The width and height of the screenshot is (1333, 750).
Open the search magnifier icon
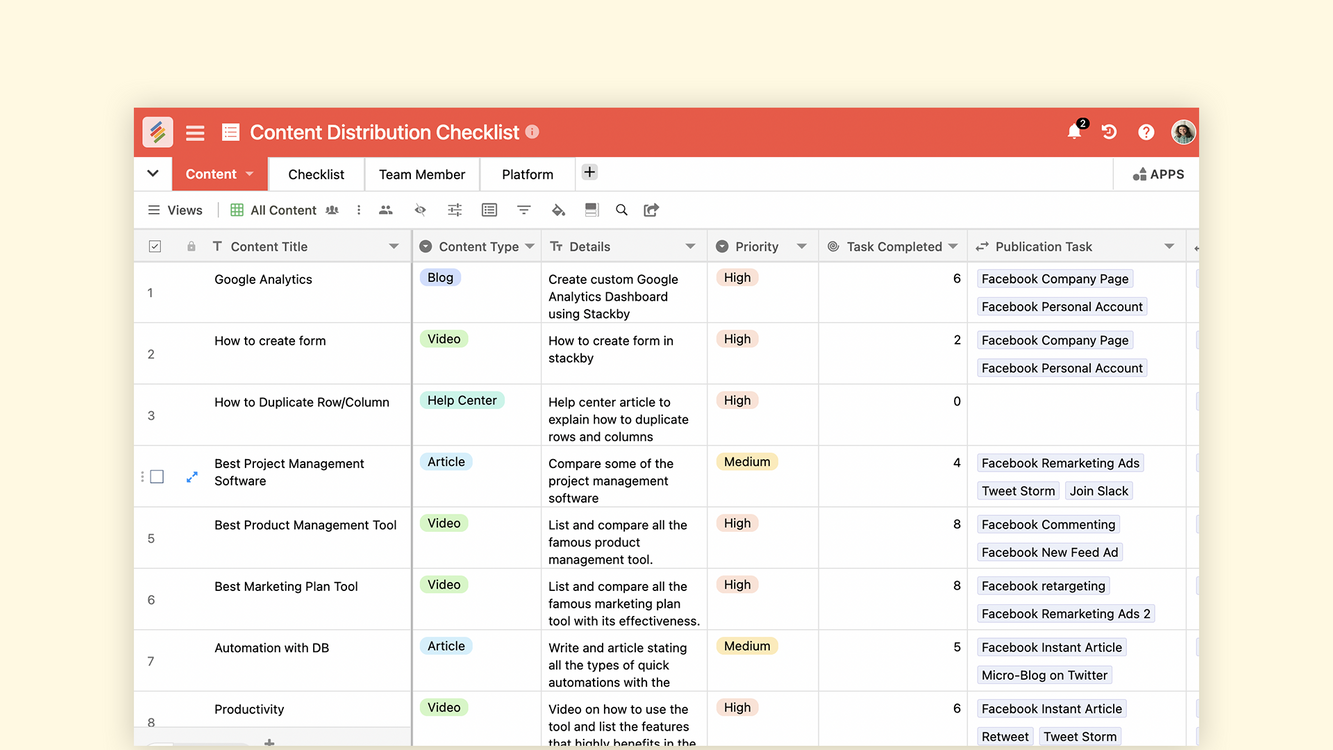(x=621, y=210)
